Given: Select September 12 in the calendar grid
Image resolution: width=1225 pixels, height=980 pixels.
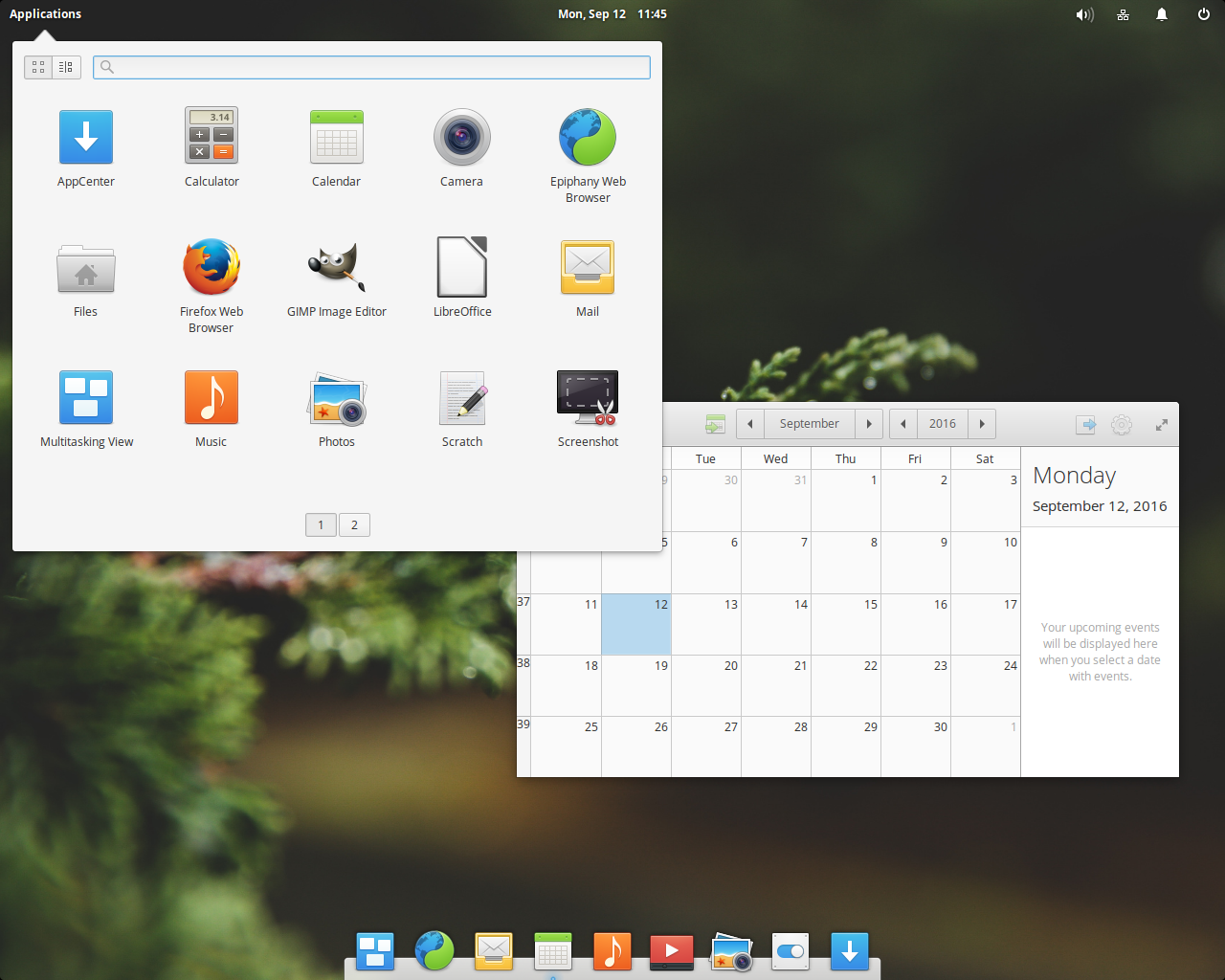Looking at the screenshot, I should [636, 624].
